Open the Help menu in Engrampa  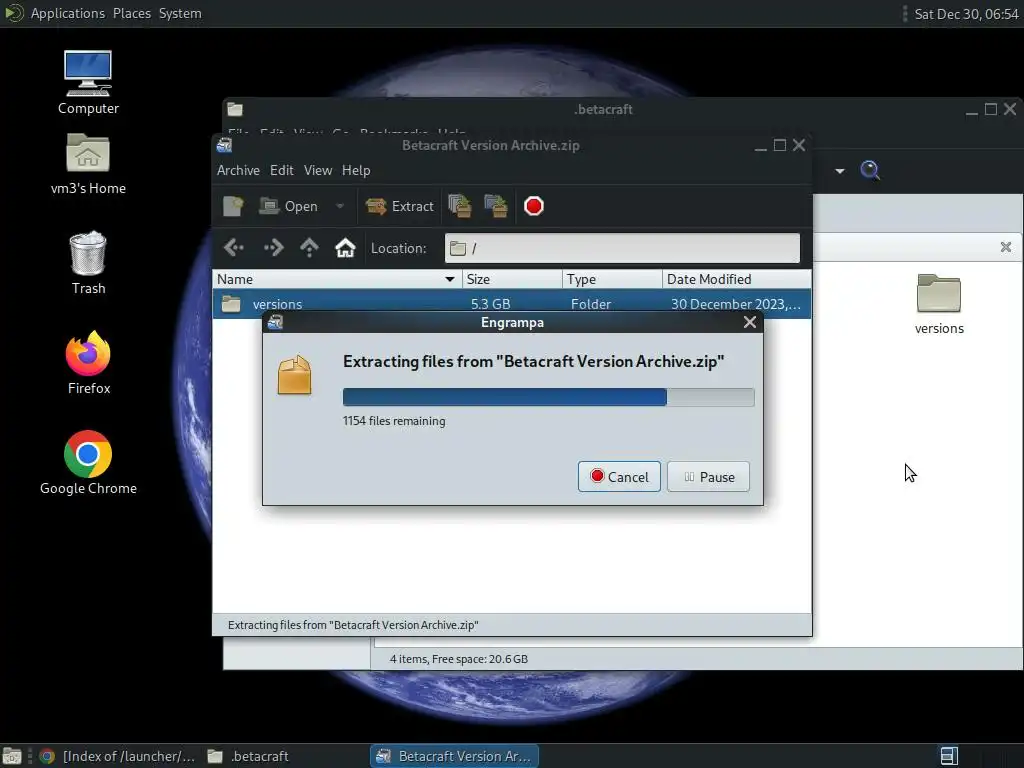(356, 170)
